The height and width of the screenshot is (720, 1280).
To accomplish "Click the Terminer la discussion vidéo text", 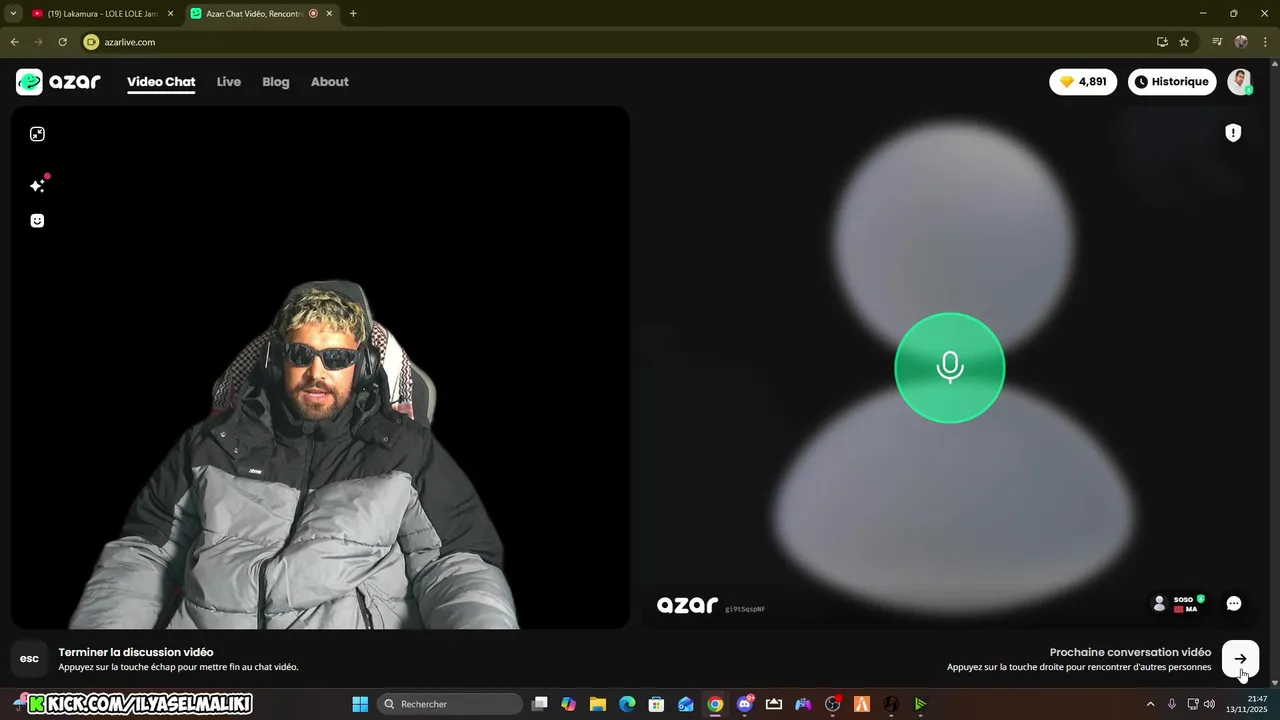I will 136,652.
